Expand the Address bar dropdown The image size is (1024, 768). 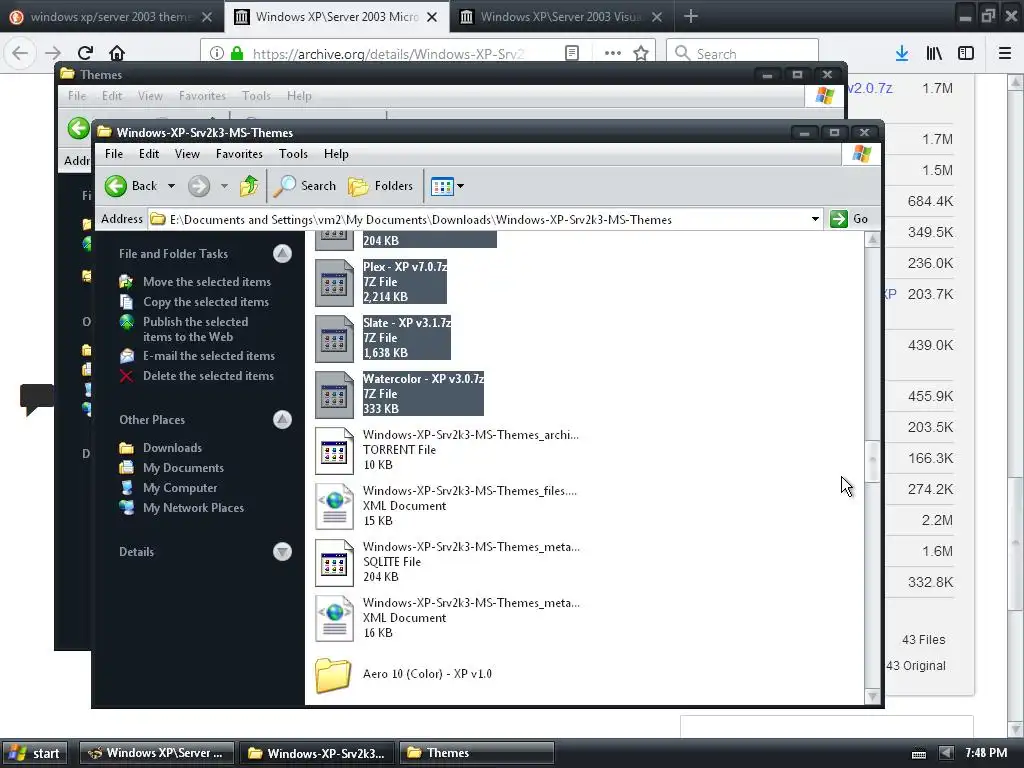point(815,219)
